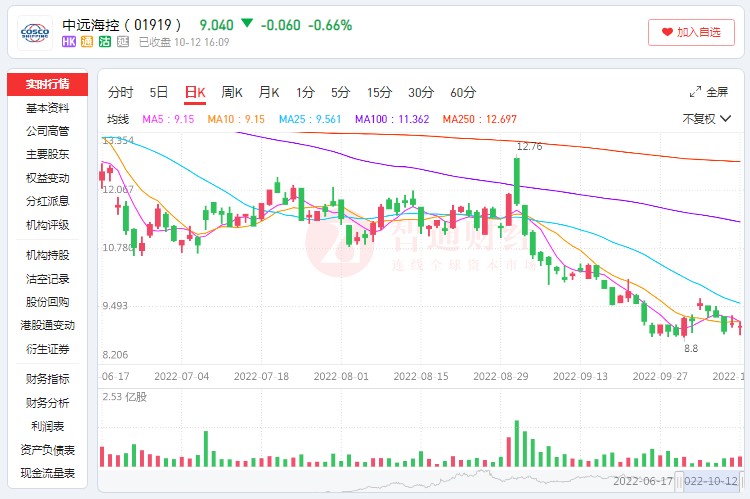The image size is (750, 499).
Task: Toggle the MA25 moving average line
Action: 310,119
